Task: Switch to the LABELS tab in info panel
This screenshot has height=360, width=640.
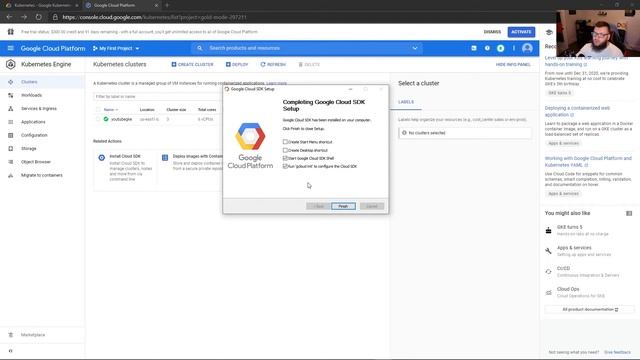Action: pyautogui.click(x=406, y=102)
